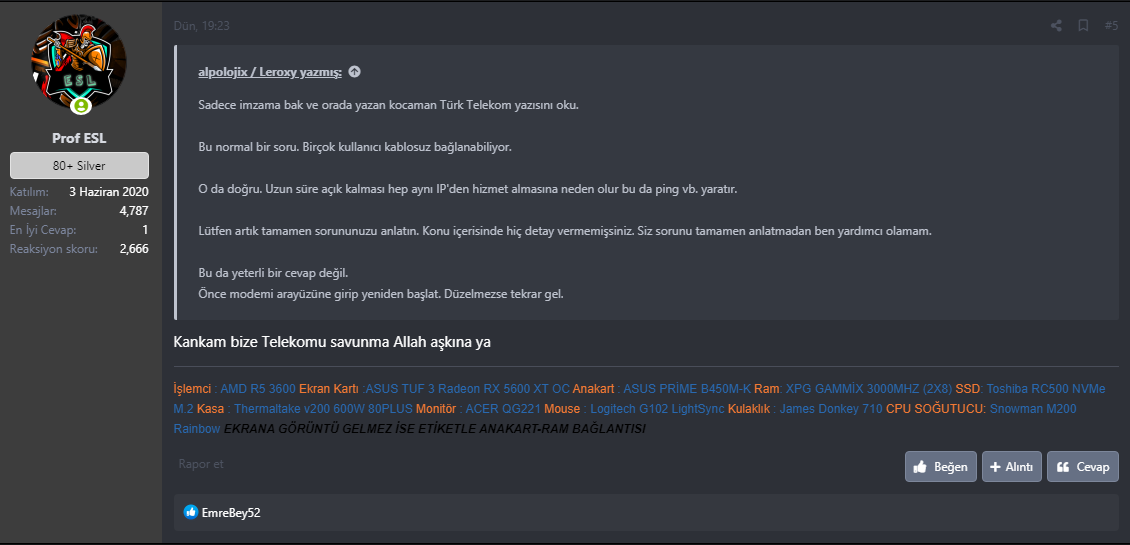Click the 80+ Silver rank badge
This screenshot has width=1130, height=545.
pyautogui.click(x=79, y=165)
